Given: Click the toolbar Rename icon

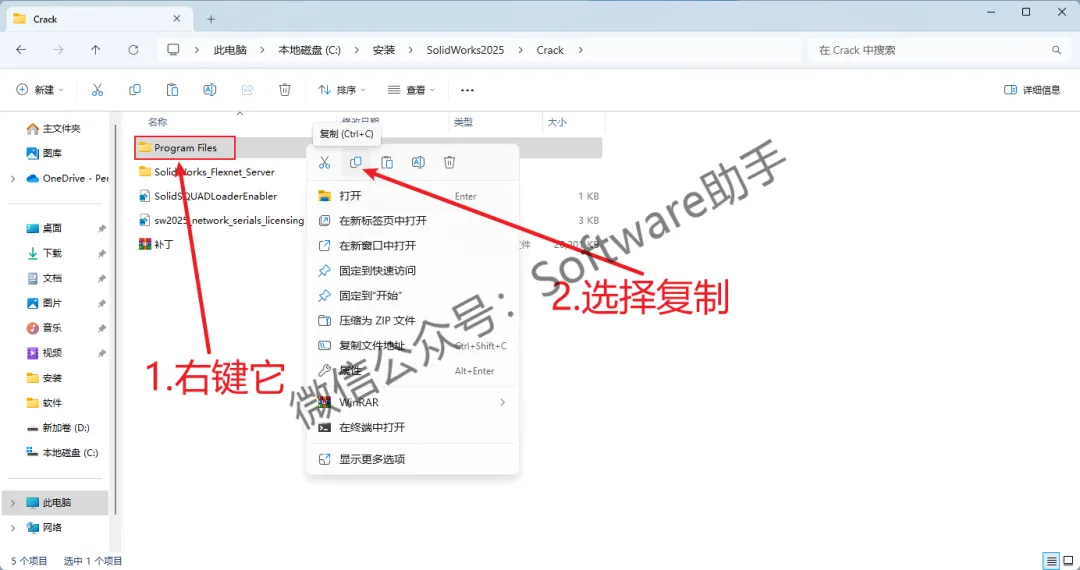Looking at the screenshot, I should click(x=210, y=89).
